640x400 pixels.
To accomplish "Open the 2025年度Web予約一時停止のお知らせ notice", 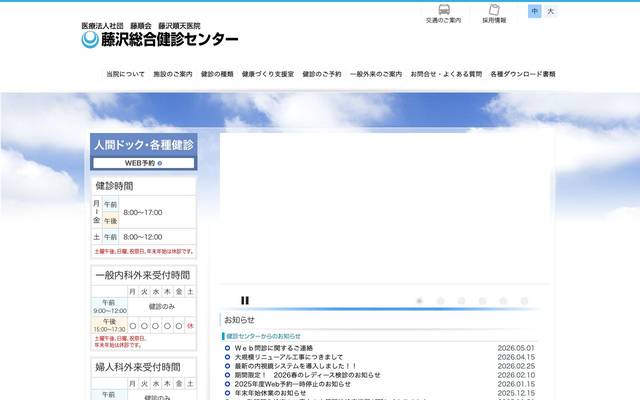I will (292, 384).
